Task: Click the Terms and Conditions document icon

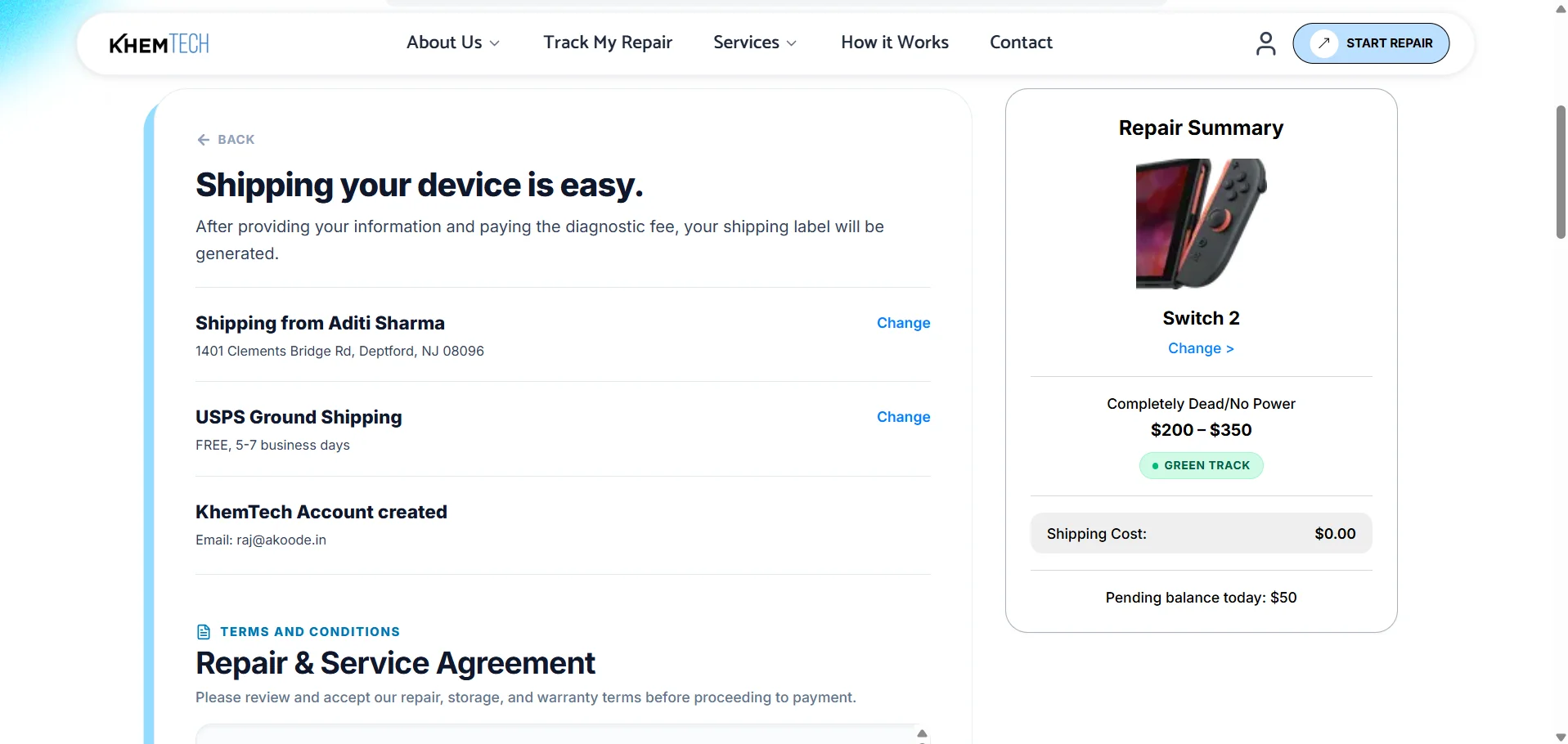Action: click(x=204, y=632)
